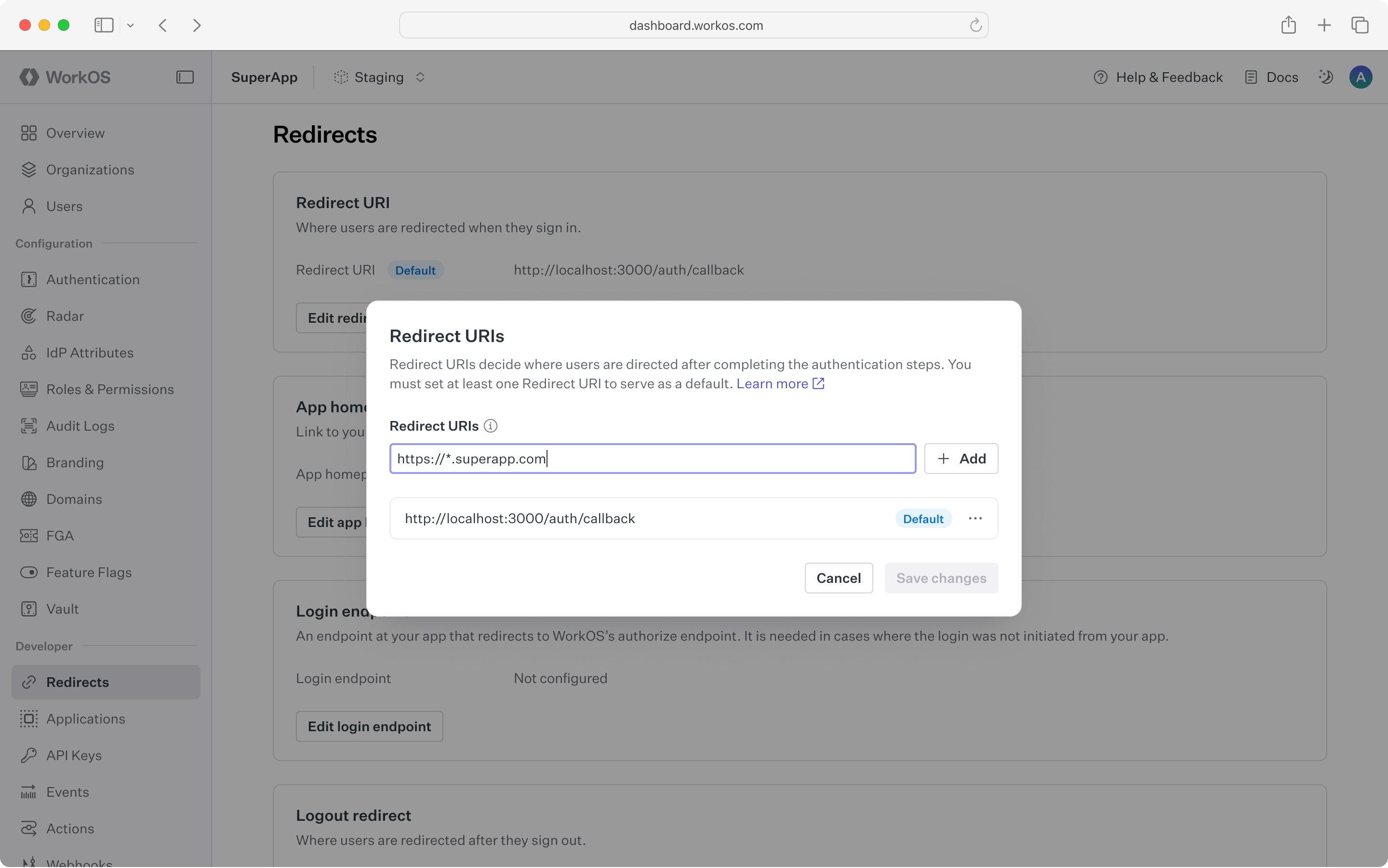Image resolution: width=1388 pixels, height=868 pixels.
Task: Open Docs from top bar
Action: 1271,77
